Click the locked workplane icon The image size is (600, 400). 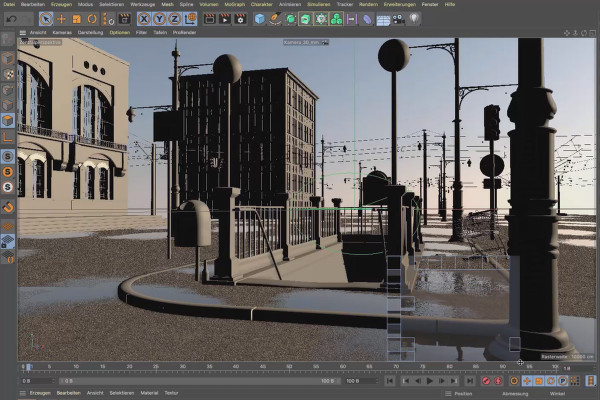[8, 242]
